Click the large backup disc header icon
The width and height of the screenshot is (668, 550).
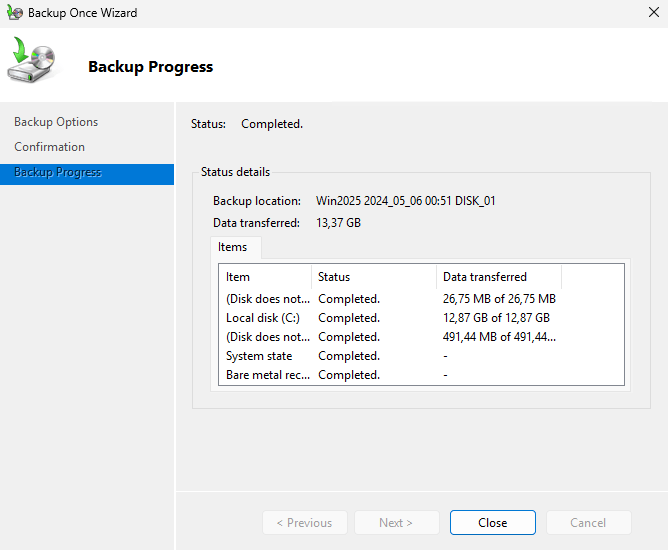tap(33, 62)
